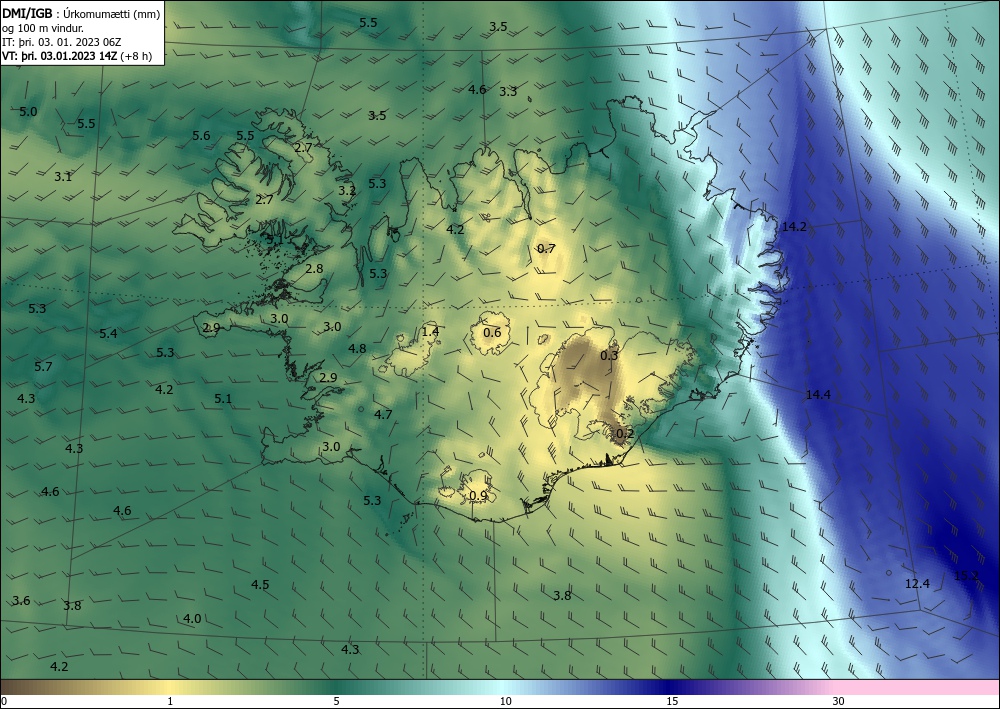Select the 5.4 value label on the map
Viewport: 1000px width, 709px height.
point(108,333)
